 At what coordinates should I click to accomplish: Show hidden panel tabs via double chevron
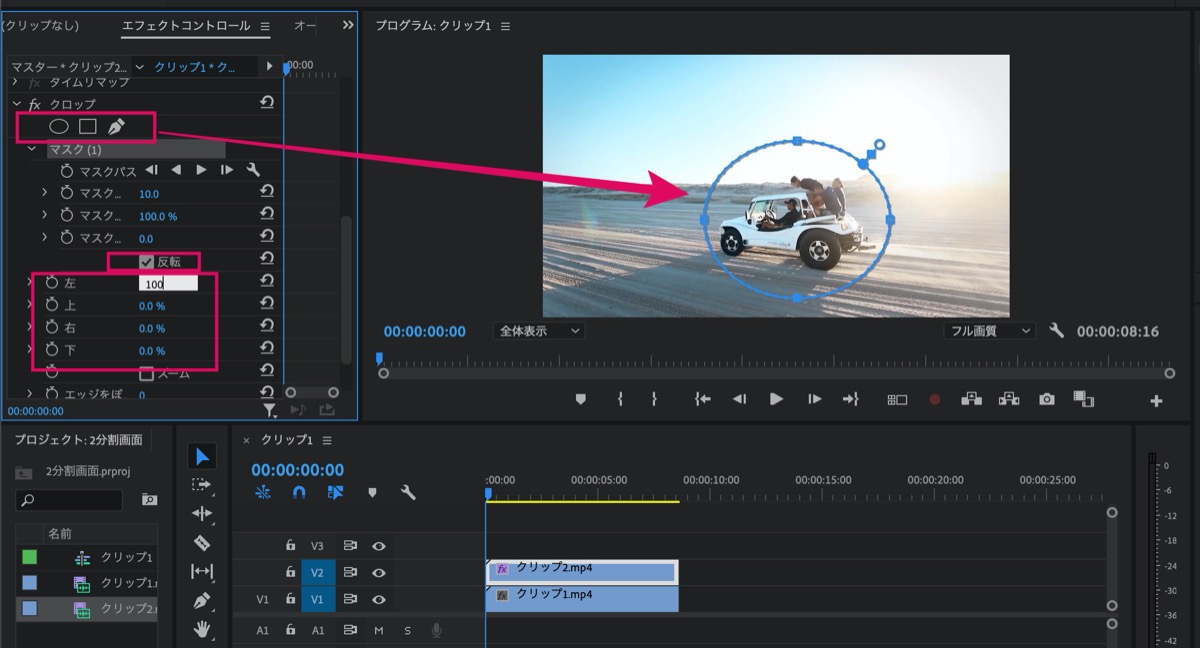[x=347, y=25]
